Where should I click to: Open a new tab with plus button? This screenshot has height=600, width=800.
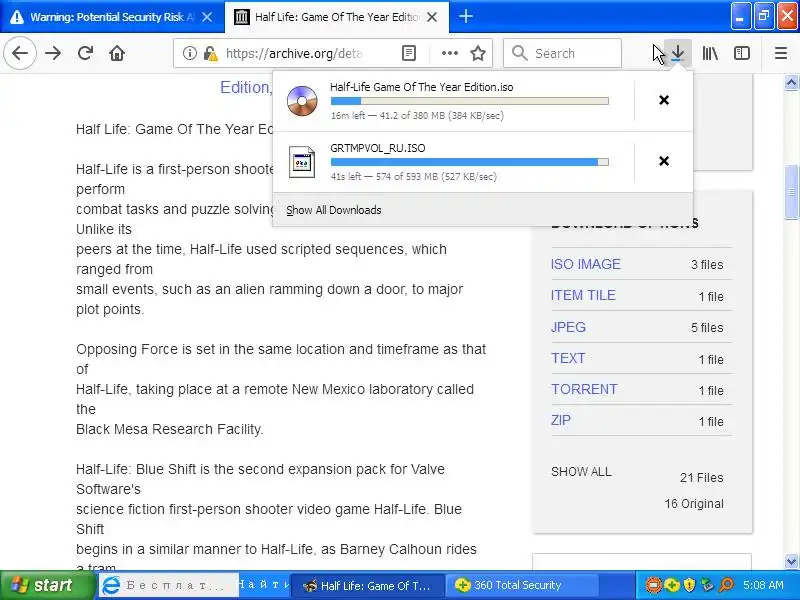(x=465, y=16)
